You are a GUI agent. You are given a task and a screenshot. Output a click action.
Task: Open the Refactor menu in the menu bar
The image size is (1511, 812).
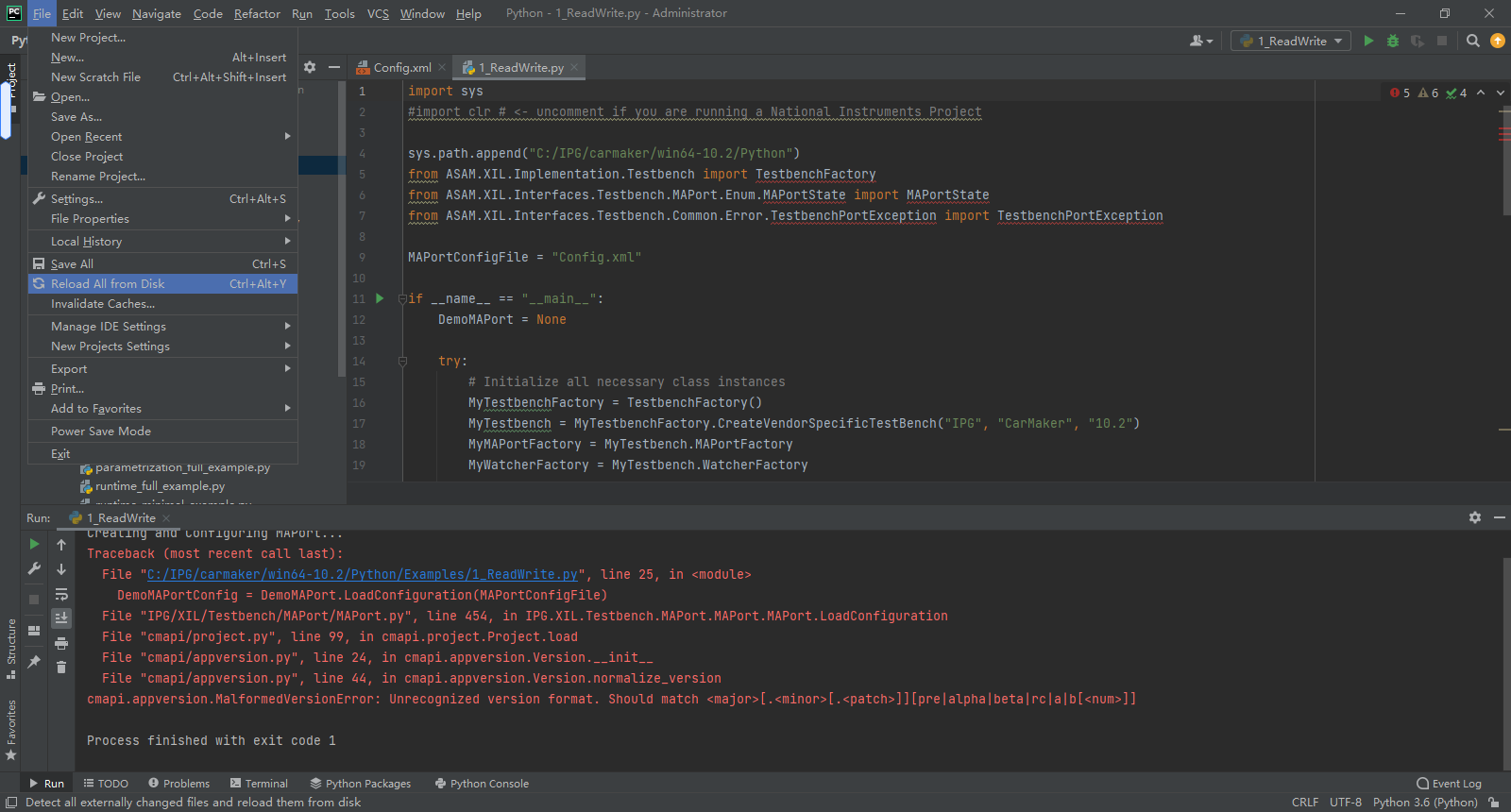pos(257,13)
